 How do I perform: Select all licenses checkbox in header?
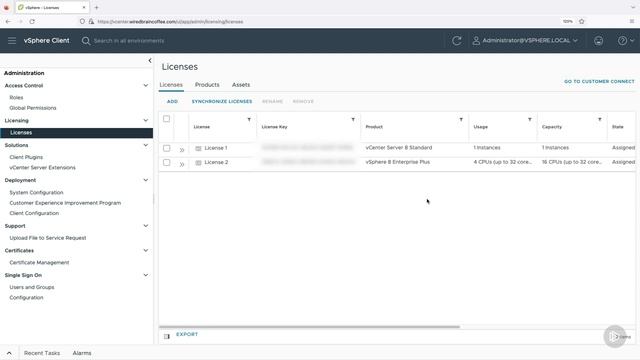[167, 119]
